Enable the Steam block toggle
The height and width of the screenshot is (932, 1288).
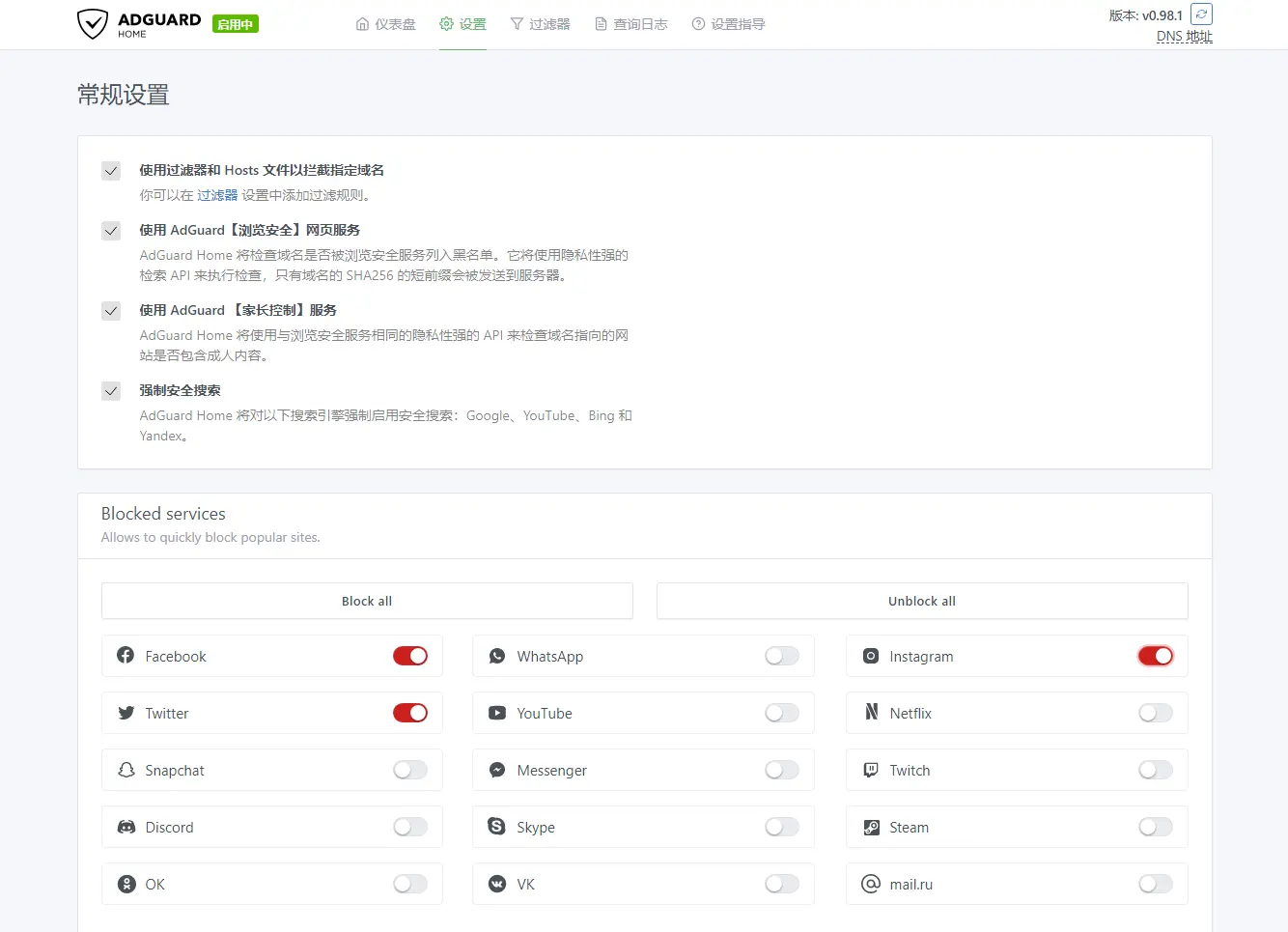click(x=1156, y=827)
